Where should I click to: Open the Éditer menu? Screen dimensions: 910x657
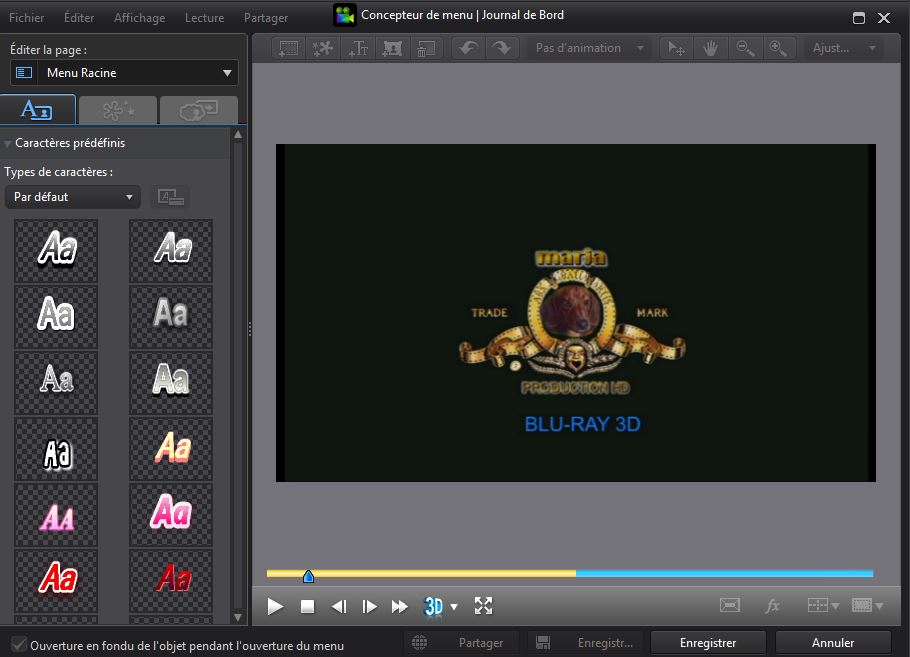click(79, 18)
